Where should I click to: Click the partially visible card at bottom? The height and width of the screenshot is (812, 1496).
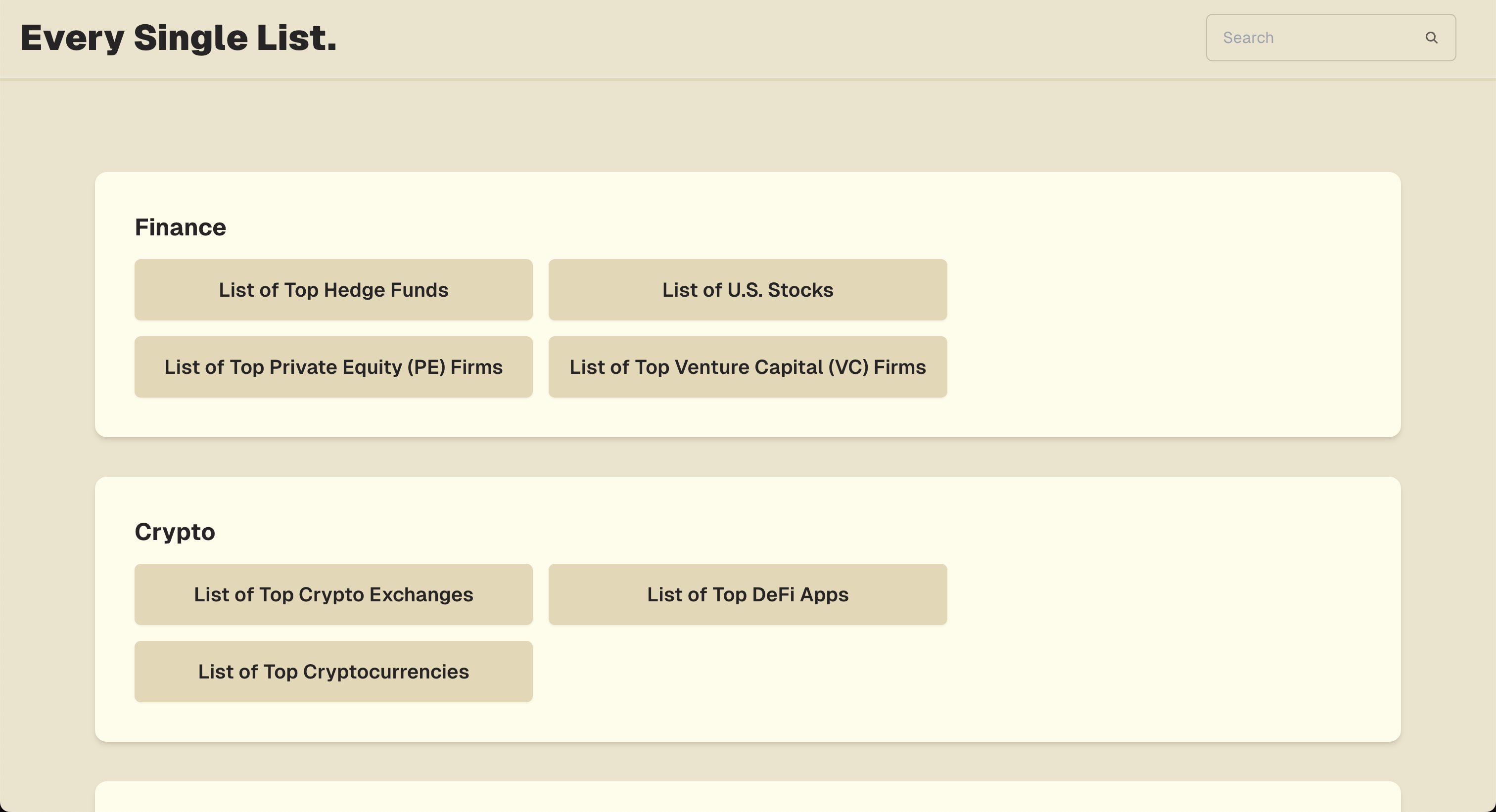point(748,798)
